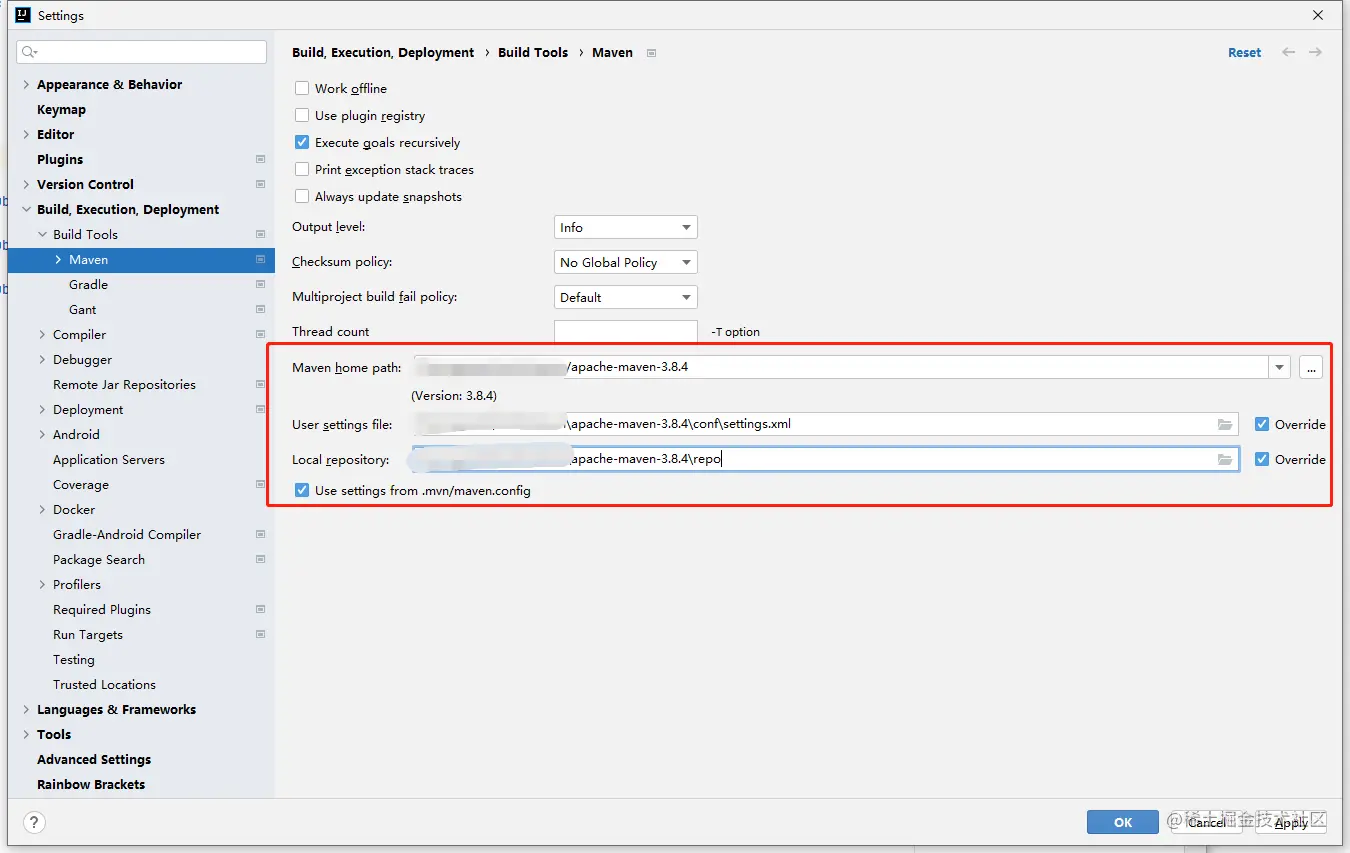This screenshot has width=1350, height=853.
Task: Expand the Docker node
Action: [x=42, y=509]
